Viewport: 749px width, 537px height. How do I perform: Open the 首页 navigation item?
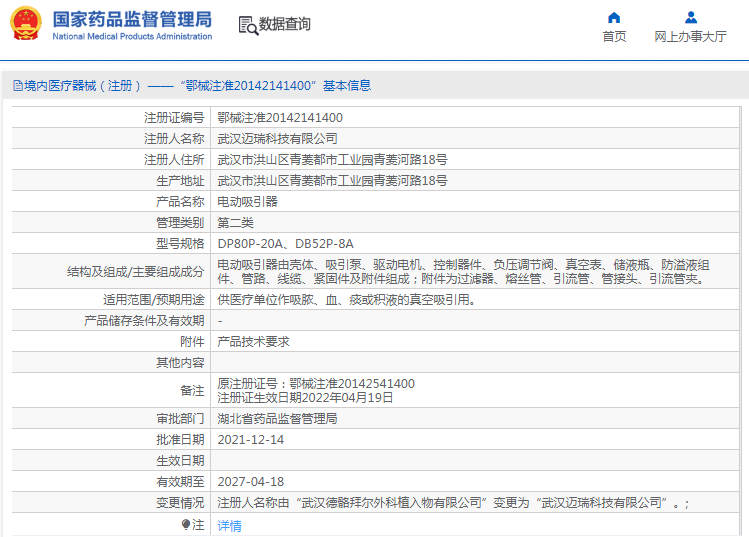[x=614, y=36]
